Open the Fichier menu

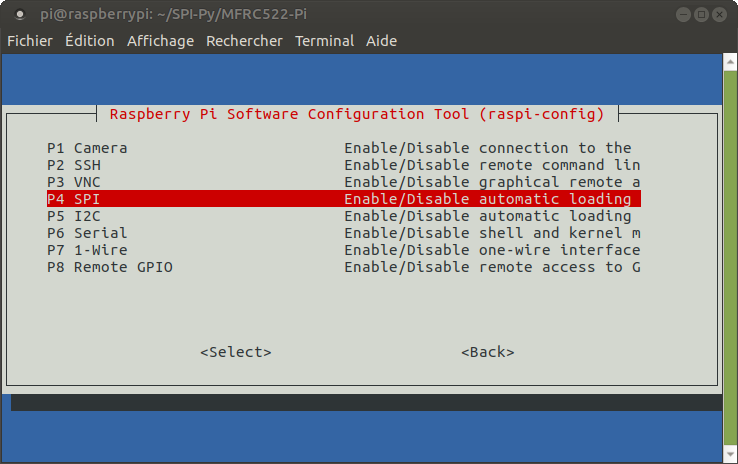point(30,41)
